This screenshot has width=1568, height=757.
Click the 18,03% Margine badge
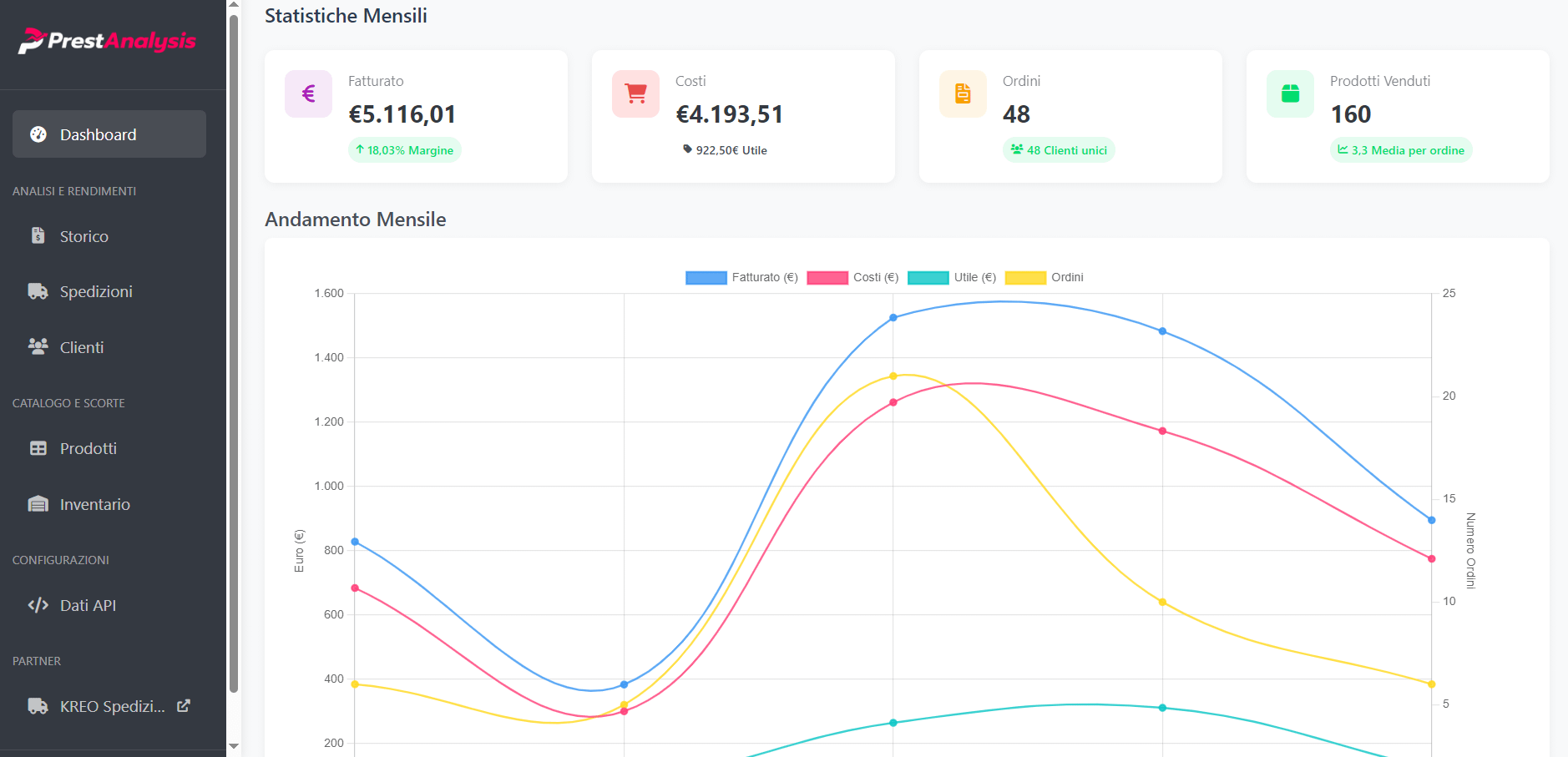point(404,149)
